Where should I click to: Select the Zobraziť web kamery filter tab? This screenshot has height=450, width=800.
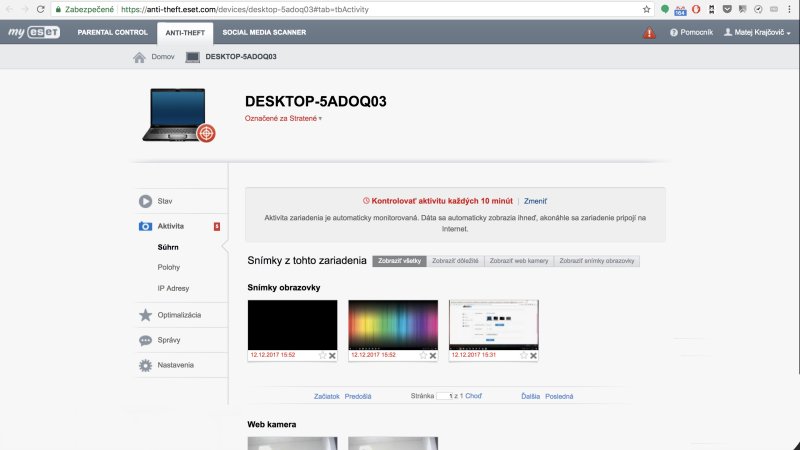point(519,261)
